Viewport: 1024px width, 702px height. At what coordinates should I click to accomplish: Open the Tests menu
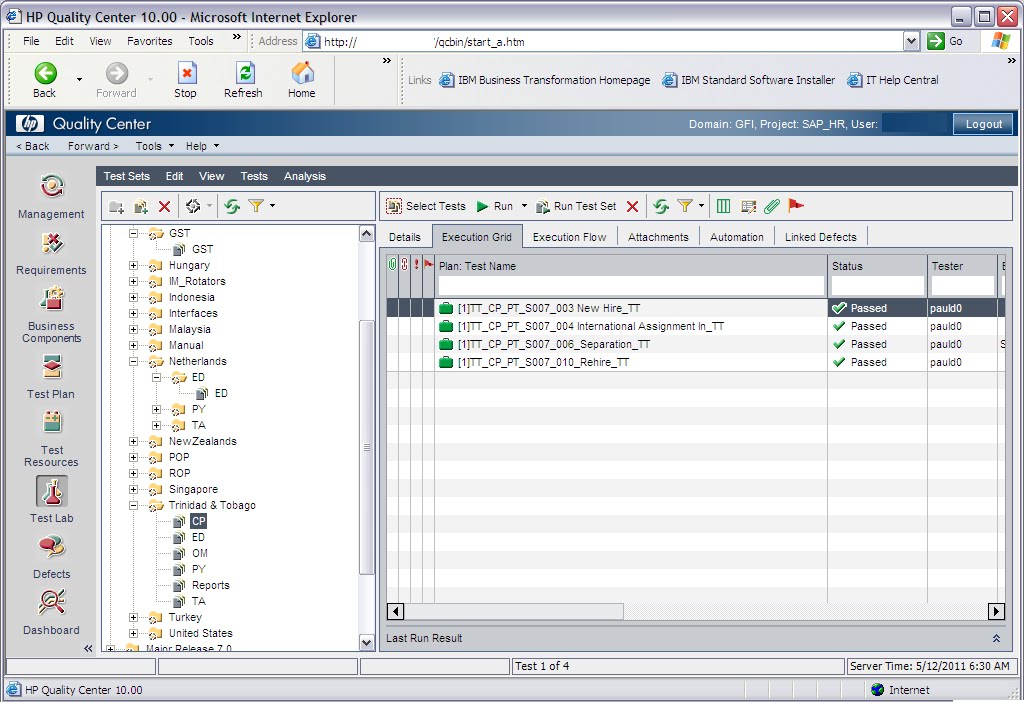pyautogui.click(x=254, y=176)
